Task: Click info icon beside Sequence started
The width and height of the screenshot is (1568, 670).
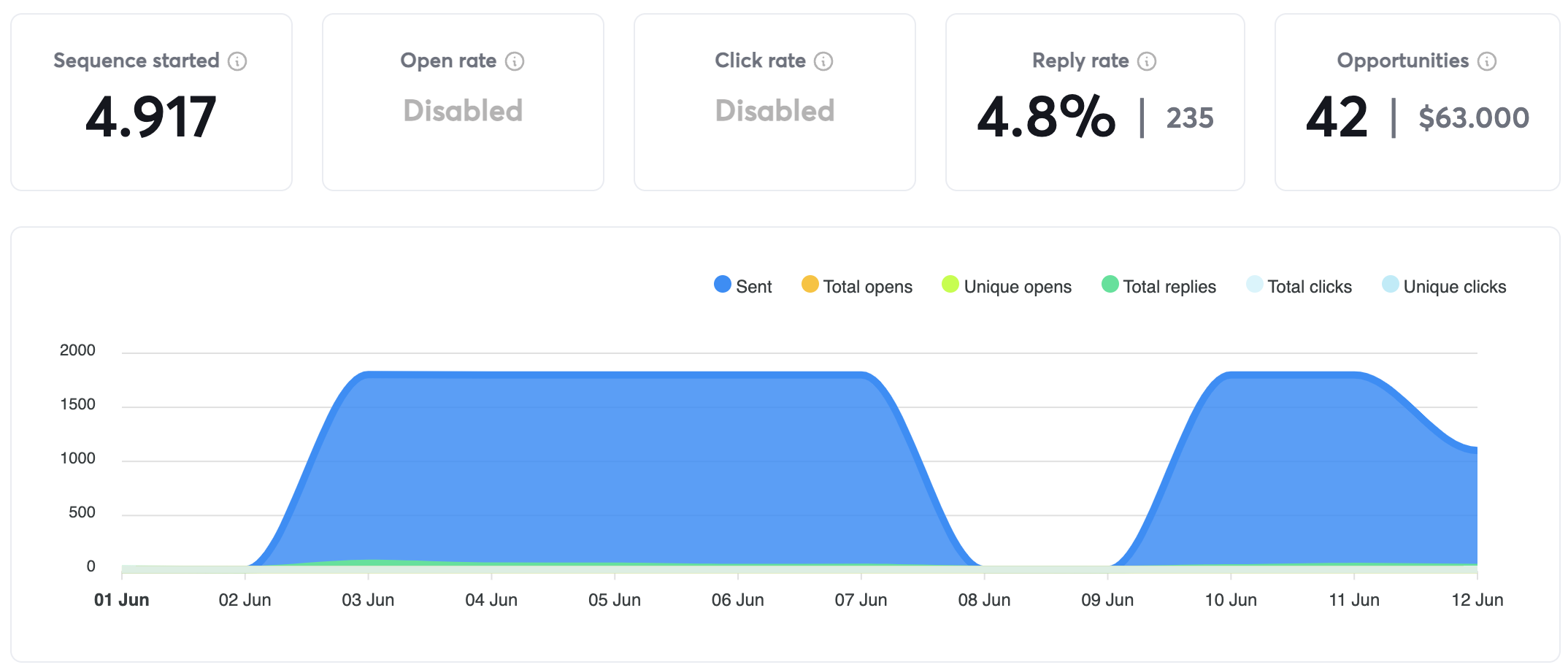Action: point(237,61)
